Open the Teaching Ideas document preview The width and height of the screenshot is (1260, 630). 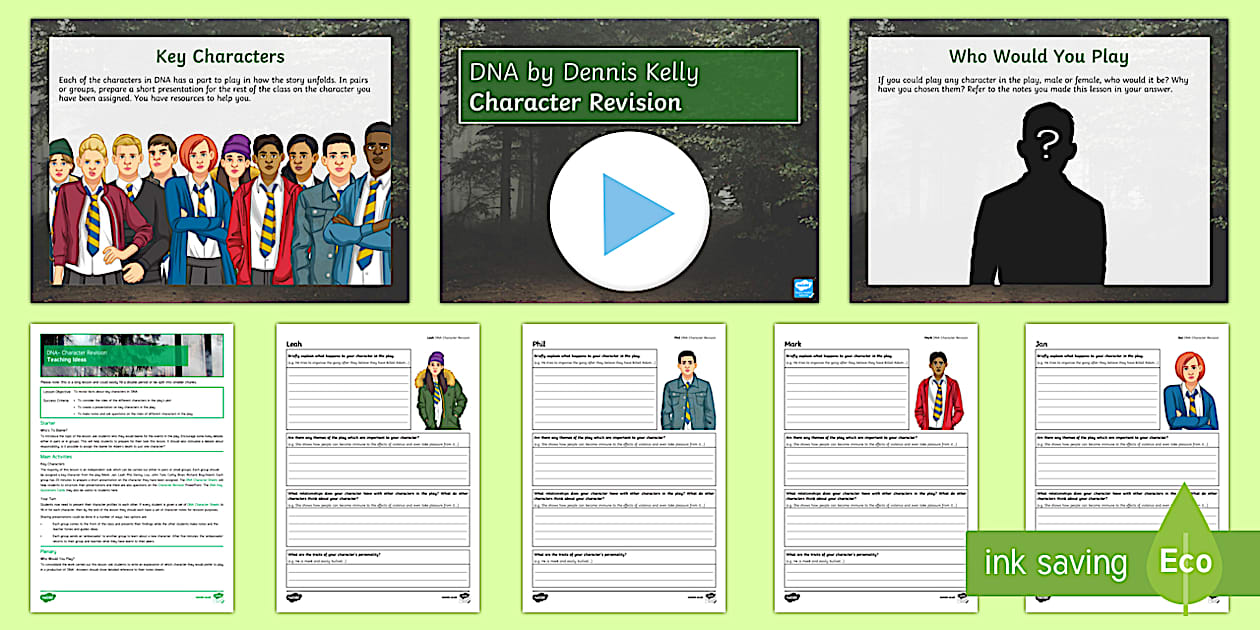pyautogui.click(x=130, y=470)
